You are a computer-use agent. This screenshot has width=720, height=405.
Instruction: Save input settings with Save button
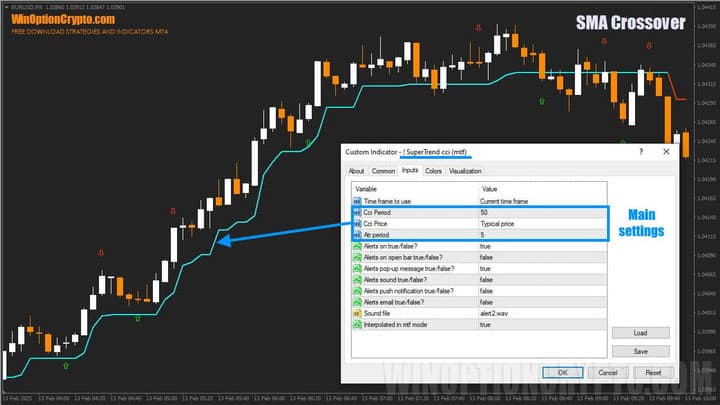coord(641,351)
